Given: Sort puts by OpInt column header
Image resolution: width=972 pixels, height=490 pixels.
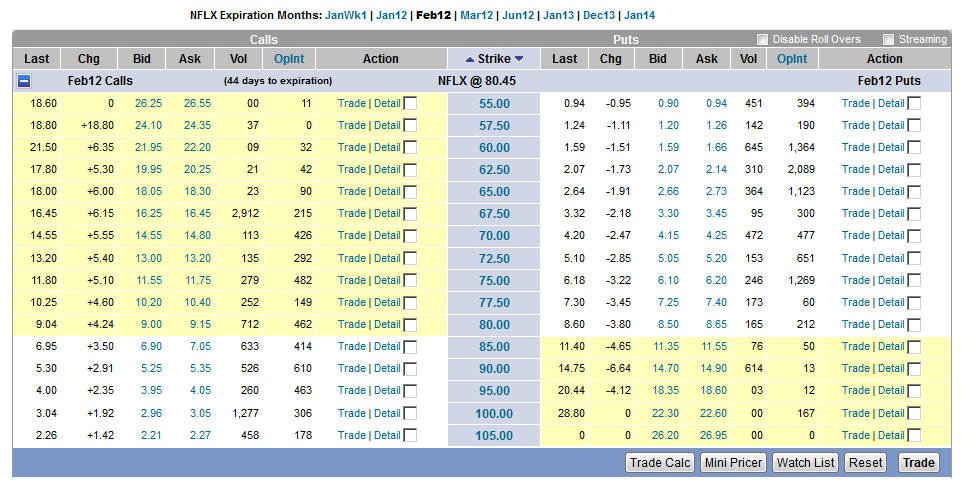Looking at the screenshot, I should click(792, 59).
